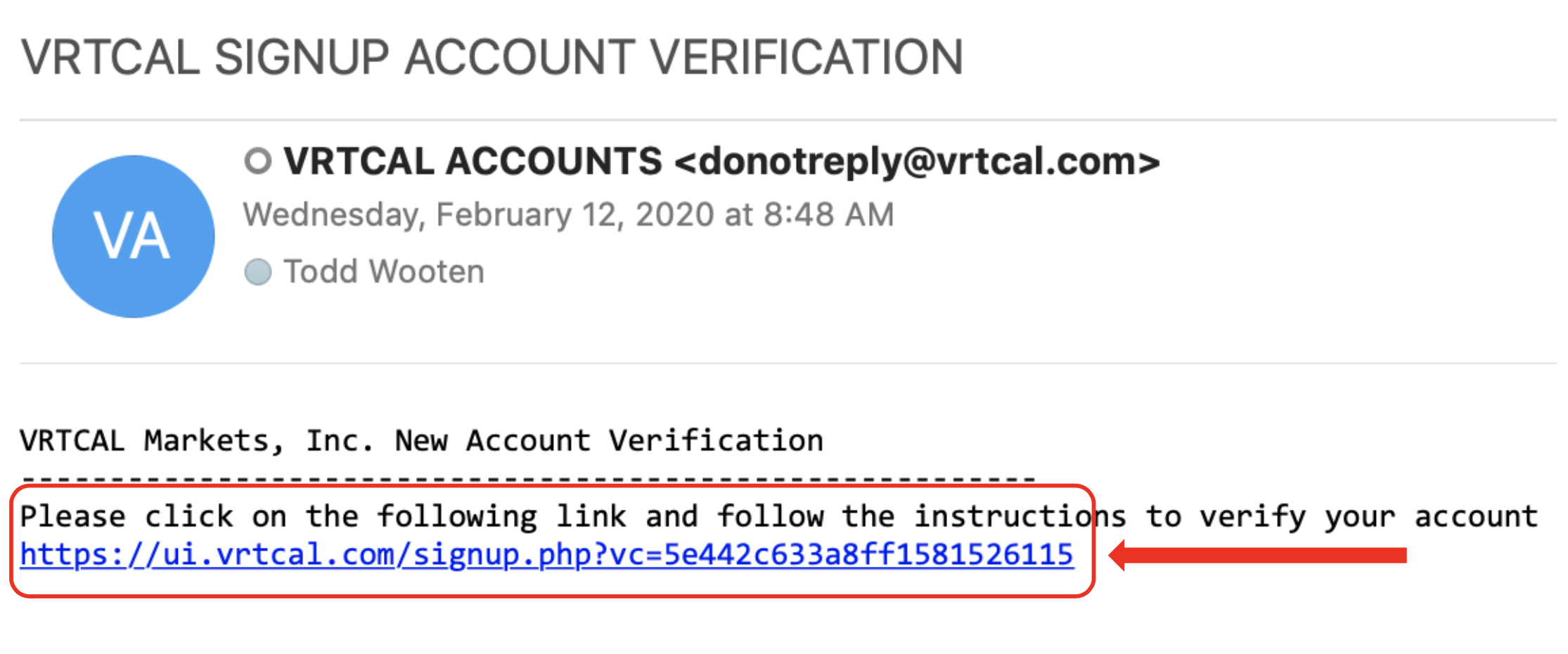Viewport: 1568px width, 654px height.
Task: Click the words 'verify your account' in body
Action: 1368,517
